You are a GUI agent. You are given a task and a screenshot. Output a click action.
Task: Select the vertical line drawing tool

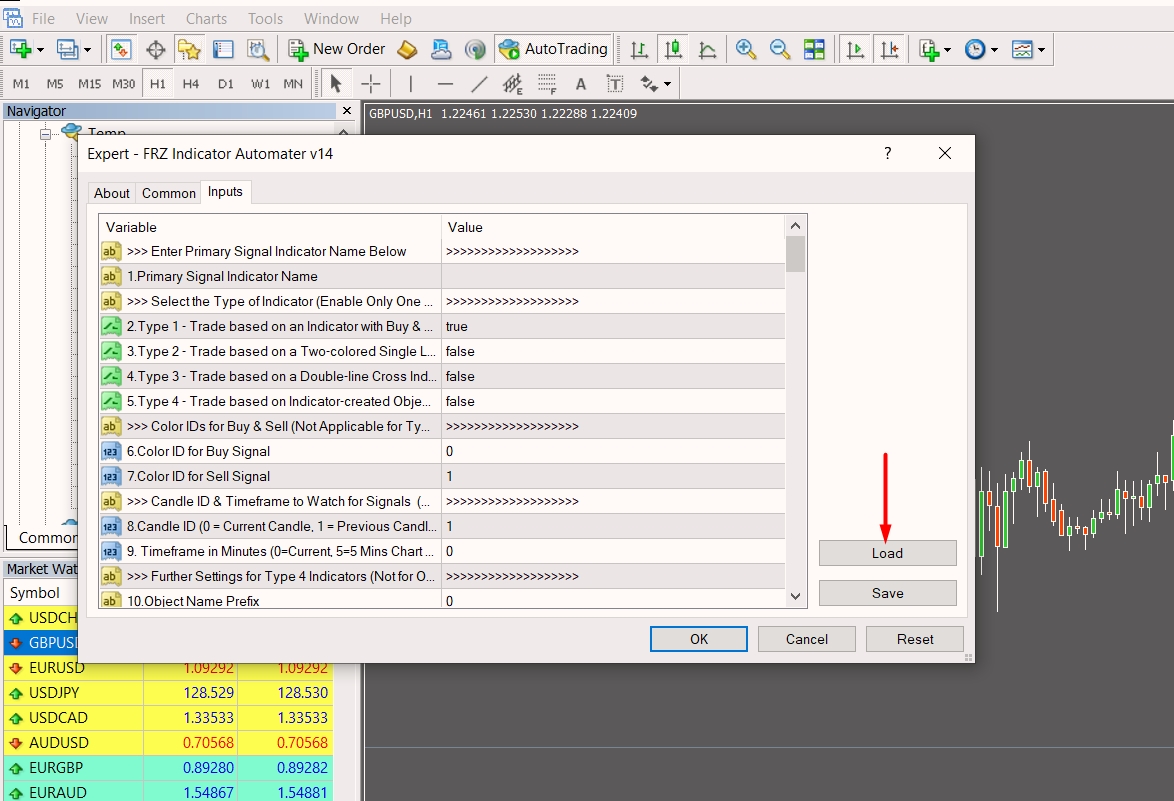[x=410, y=84]
